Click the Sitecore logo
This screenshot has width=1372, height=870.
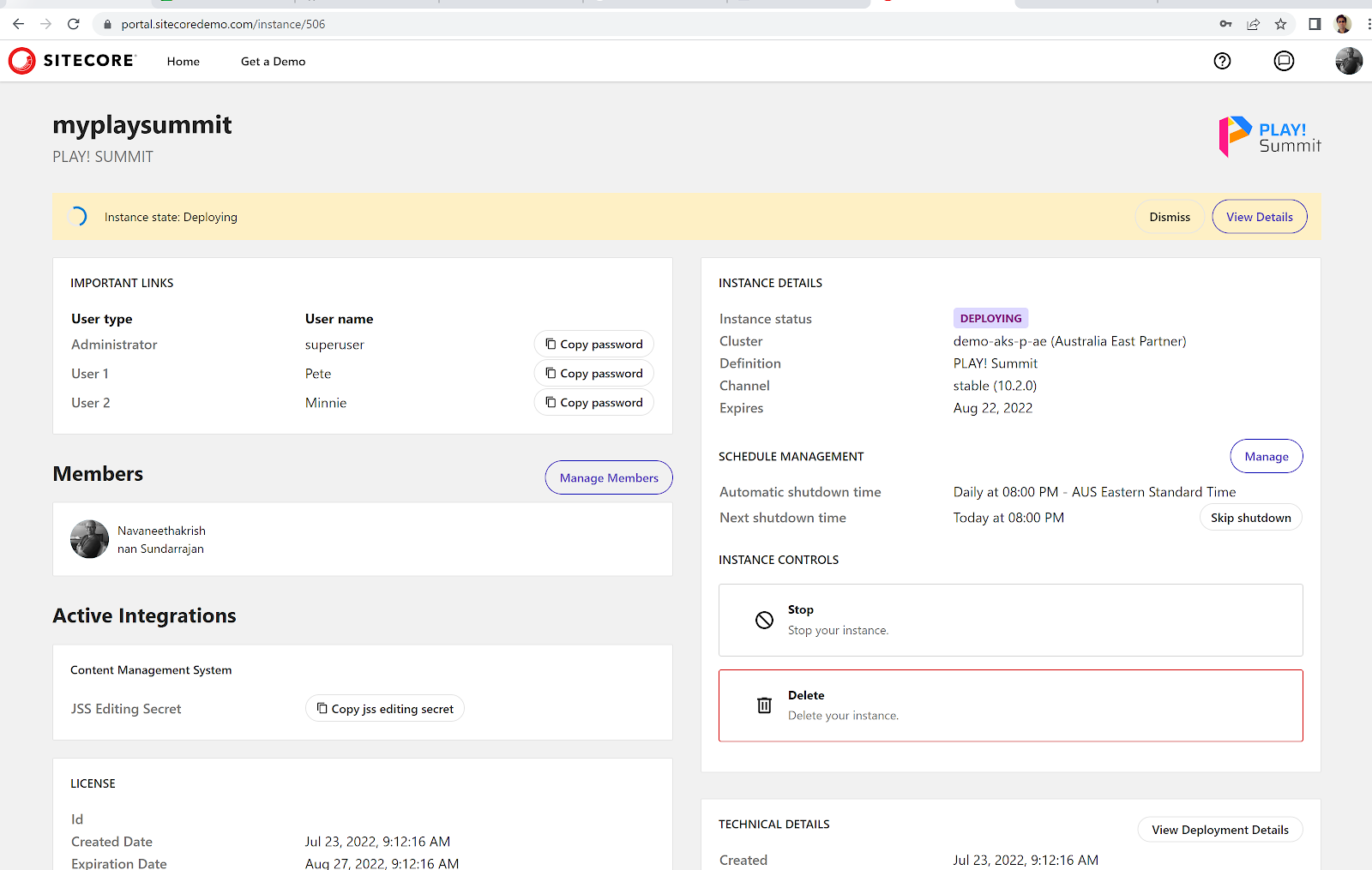click(72, 61)
